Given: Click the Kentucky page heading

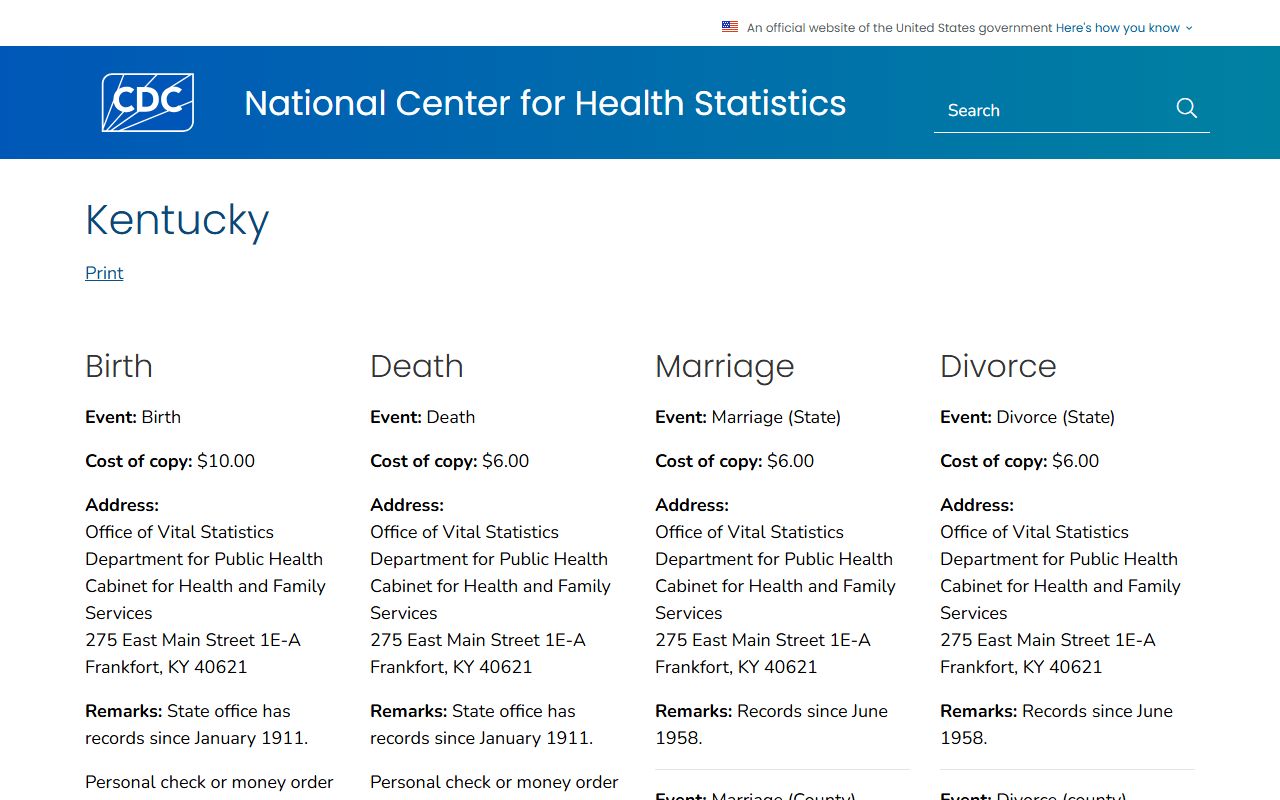Looking at the screenshot, I should click(177, 220).
